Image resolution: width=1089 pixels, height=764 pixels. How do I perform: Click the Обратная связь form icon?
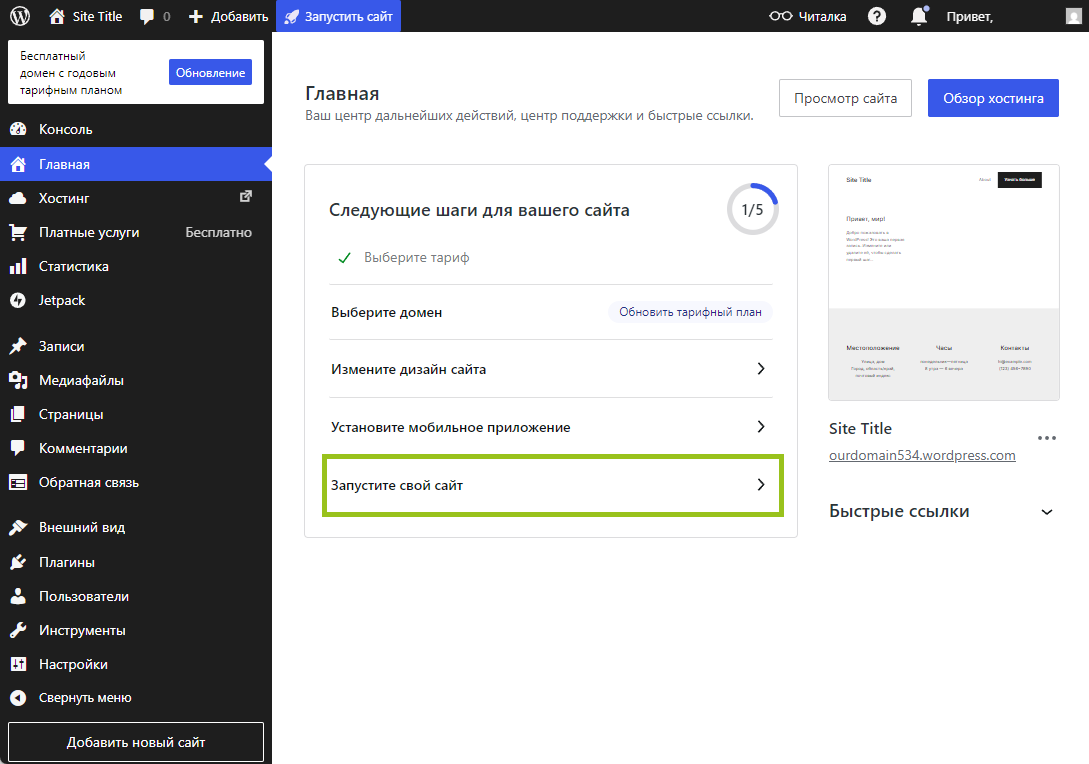coord(18,482)
